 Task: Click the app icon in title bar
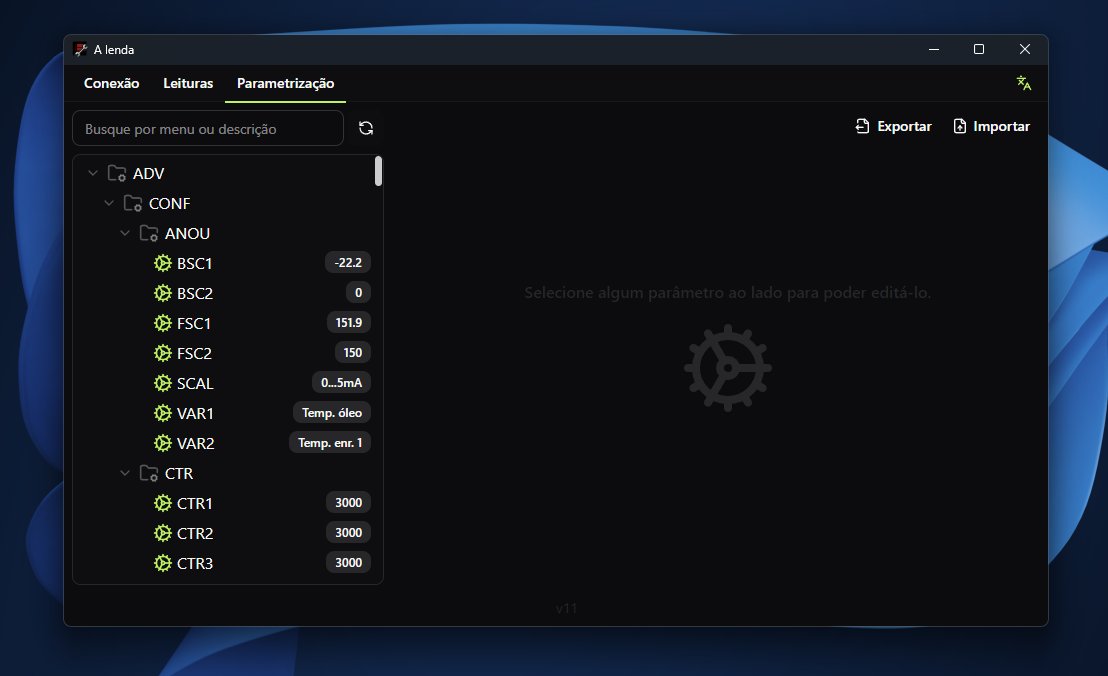[81, 49]
